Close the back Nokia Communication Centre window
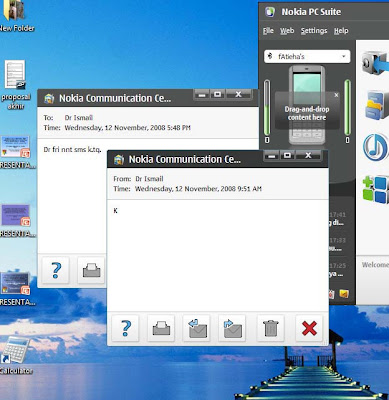Image resolution: width=389 pixels, height=400 pixels. point(238,94)
